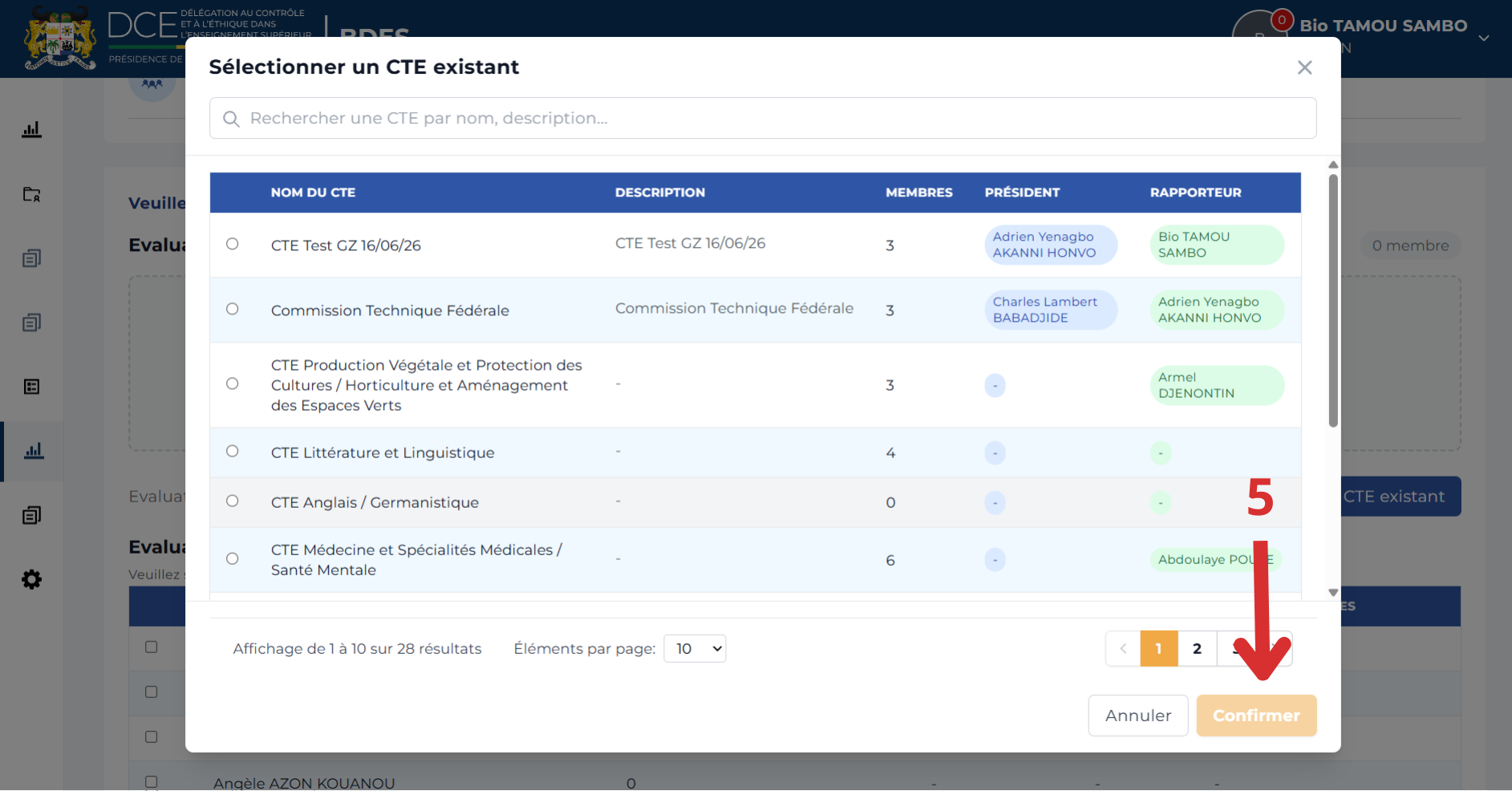This screenshot has height=791, width=1512.
Task: Tick first checkbox in background evaluators table
Action: [x=151, y=647]
